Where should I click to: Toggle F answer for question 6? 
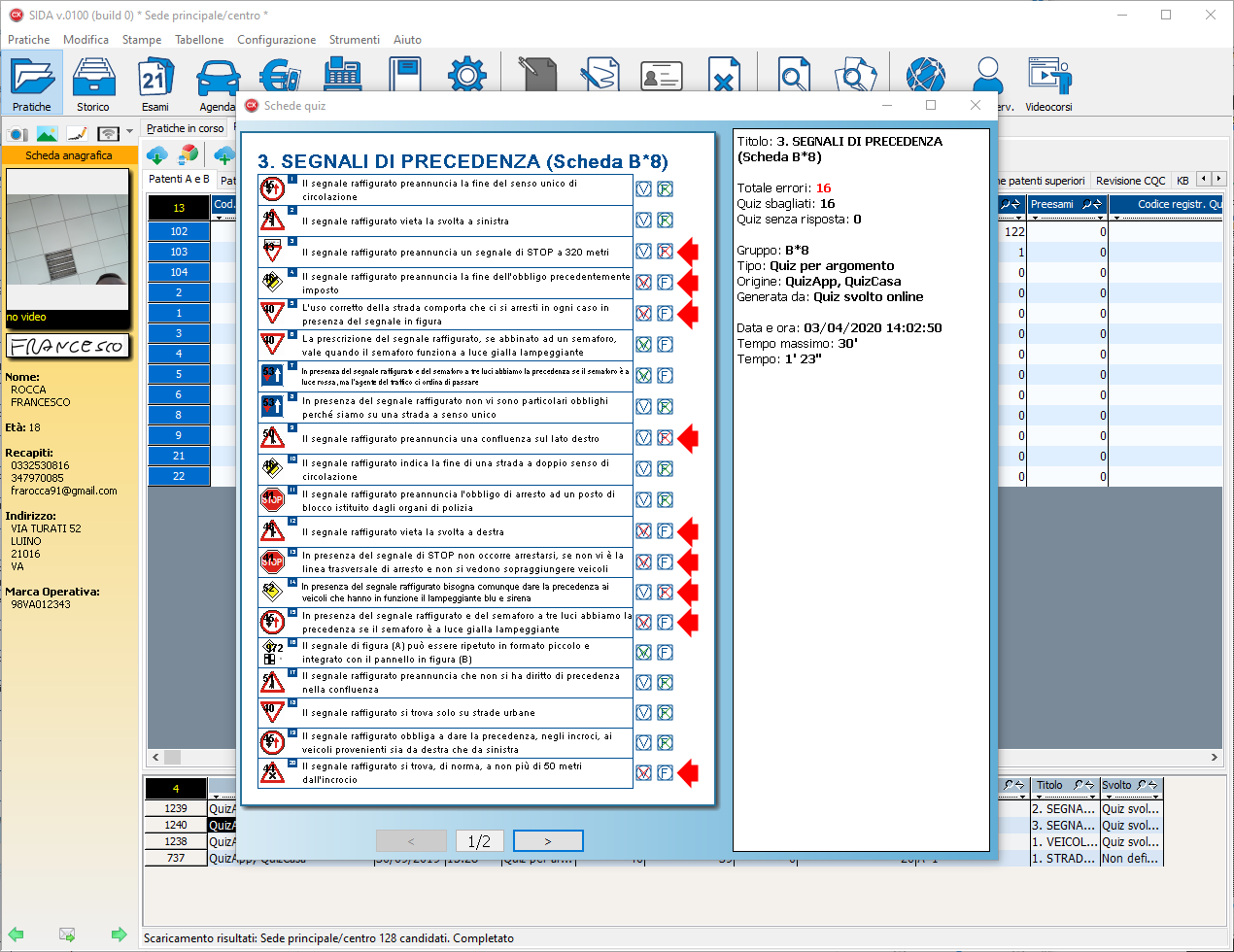point(665,345)
